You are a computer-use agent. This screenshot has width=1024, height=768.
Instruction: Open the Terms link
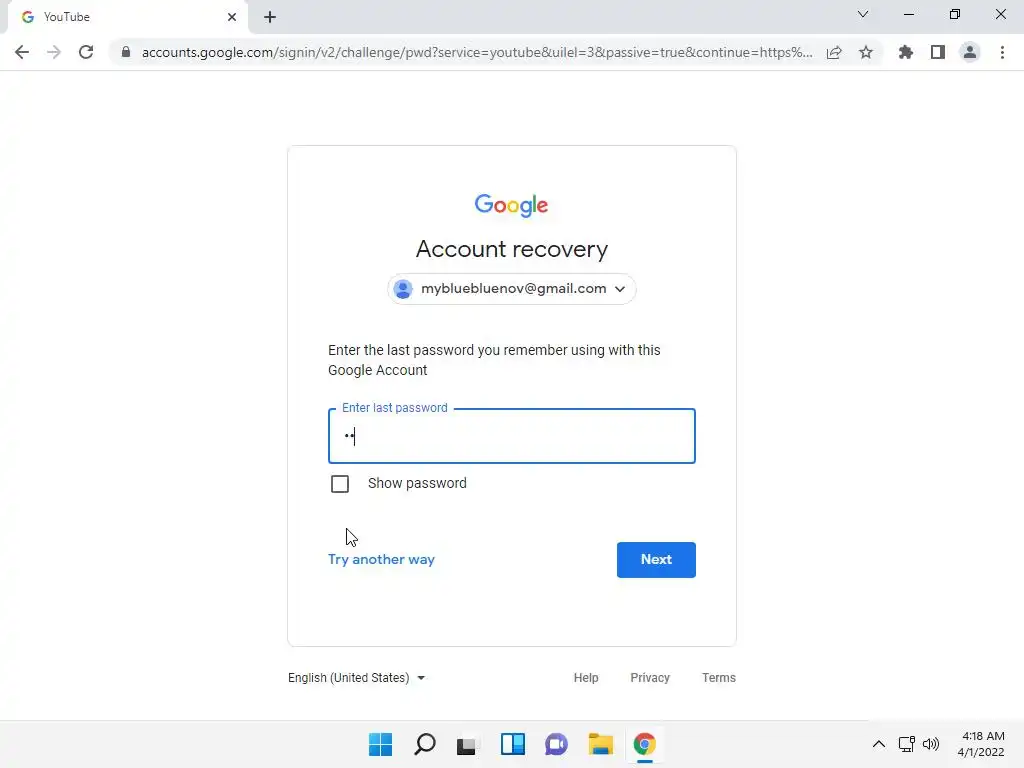(x=718, y=678)
